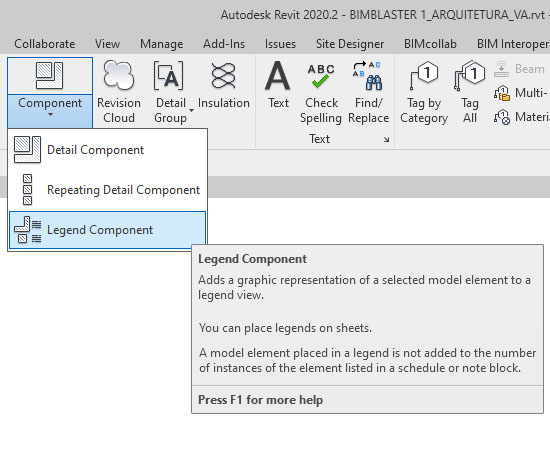
Task: Open the Manage ribbon tab
Action: (x=161, y=44)
